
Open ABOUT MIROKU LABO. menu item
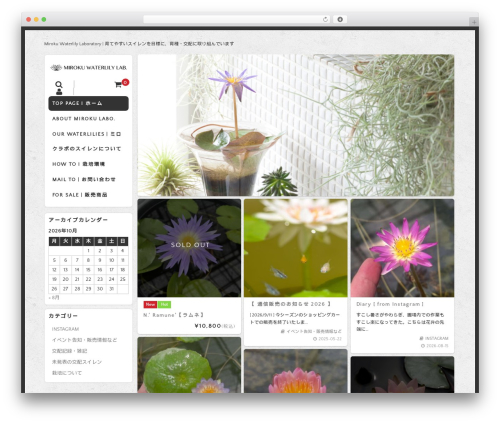tap(84, 119)
